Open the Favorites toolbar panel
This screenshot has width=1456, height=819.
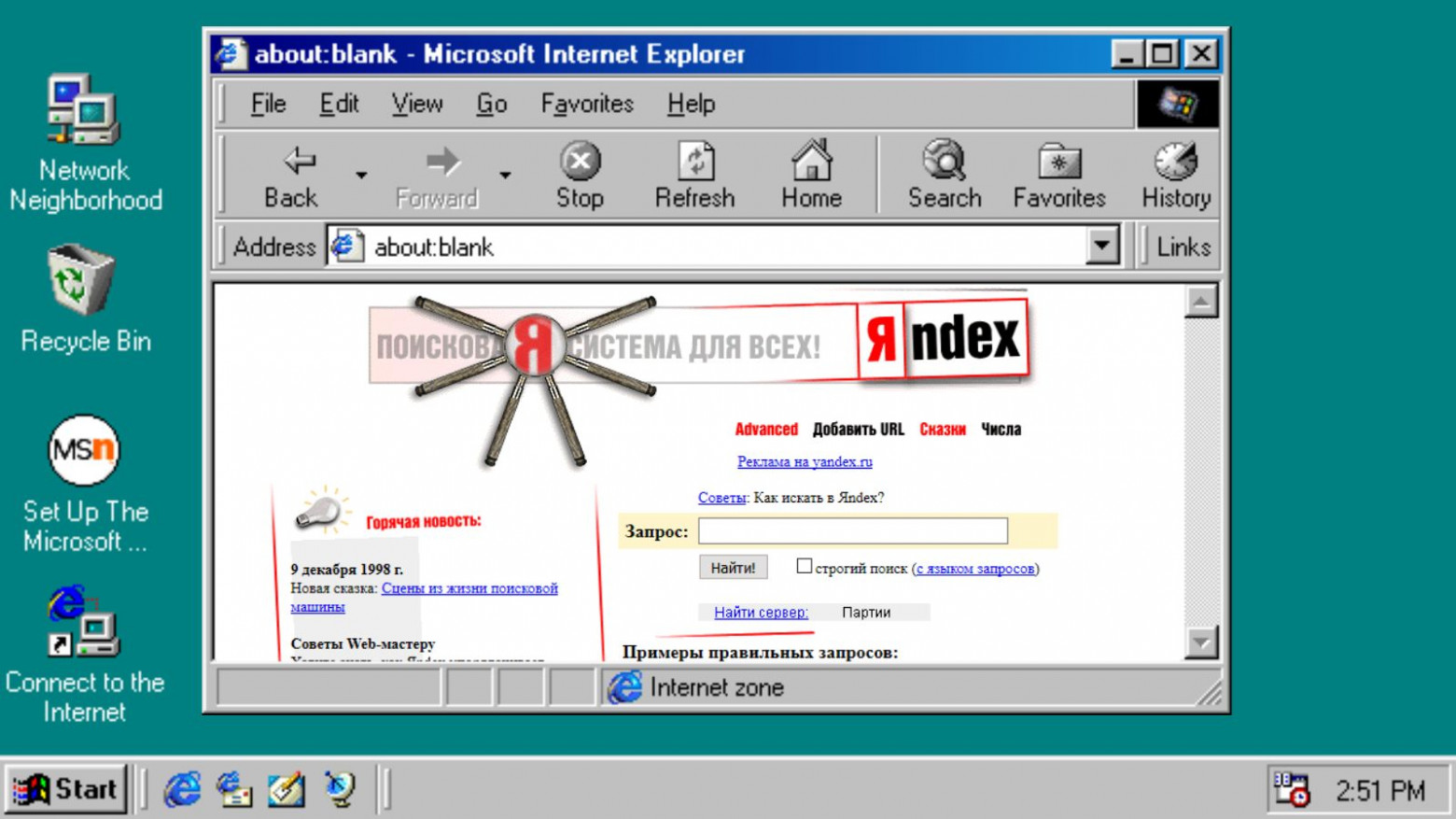[1059, 176]
